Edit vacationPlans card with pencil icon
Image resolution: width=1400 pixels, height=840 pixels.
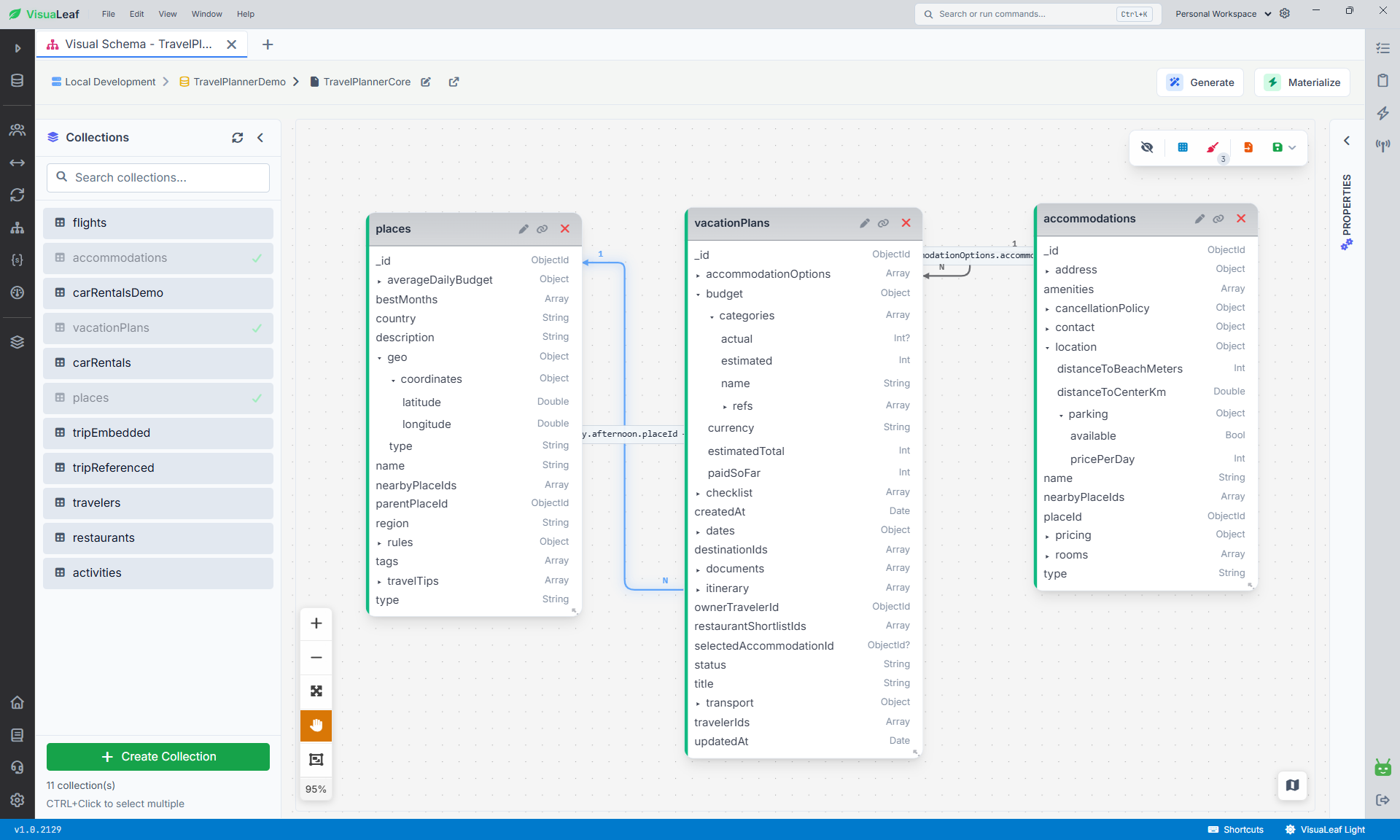[865, 223]
